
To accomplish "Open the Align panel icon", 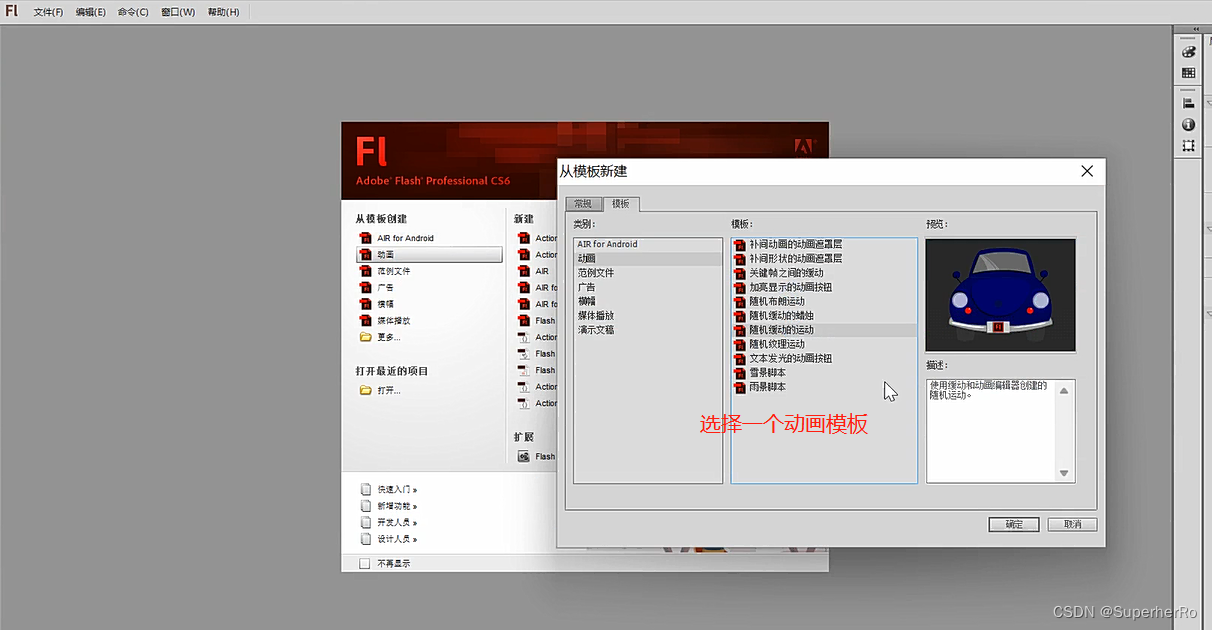I will point(1188,102).
